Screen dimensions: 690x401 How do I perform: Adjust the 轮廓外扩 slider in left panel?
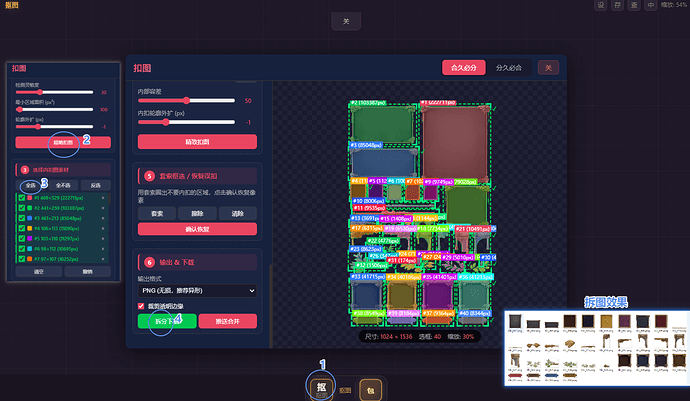(x=55, y=127)
